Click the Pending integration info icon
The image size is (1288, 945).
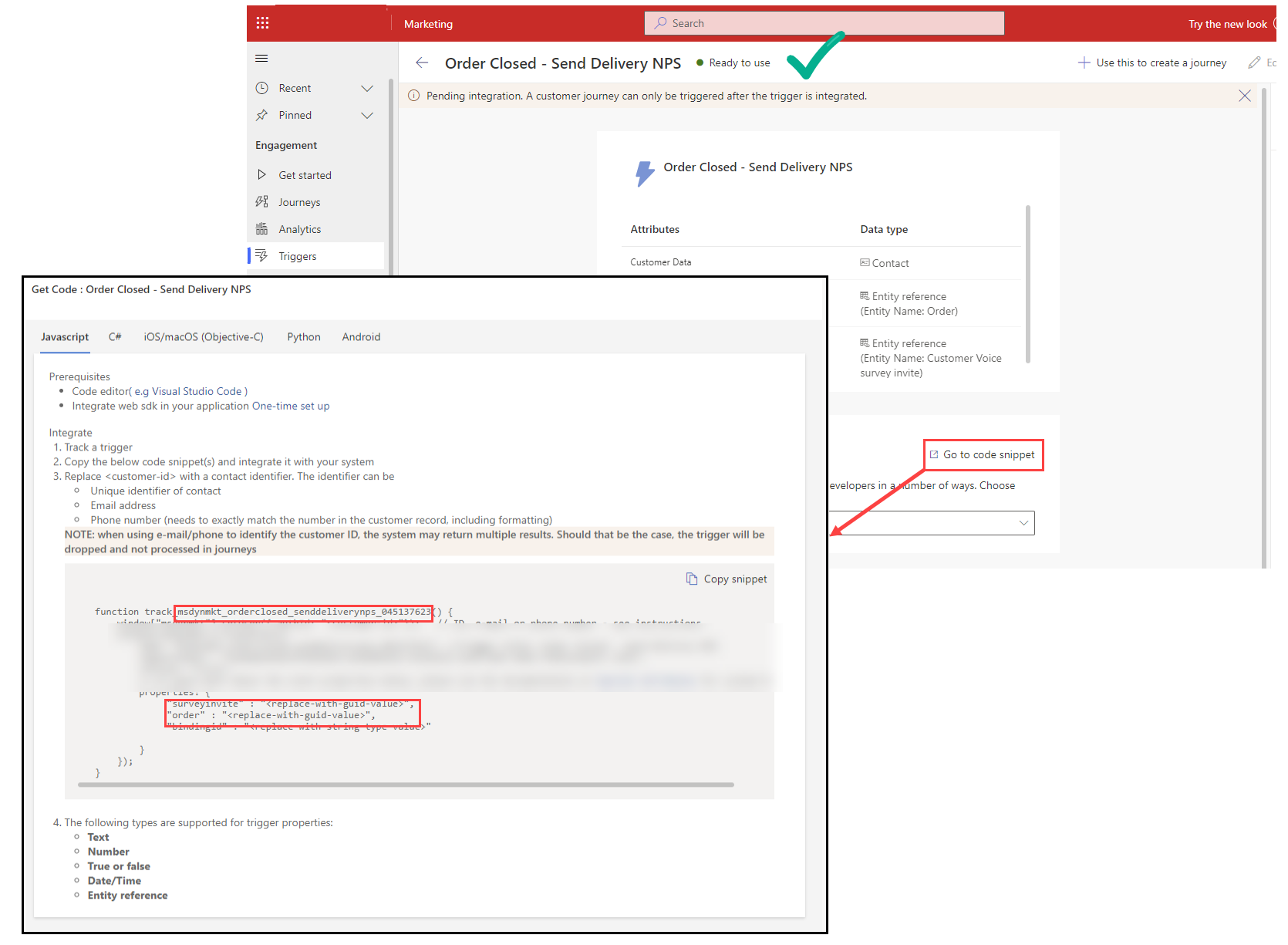tap(414, 96)
